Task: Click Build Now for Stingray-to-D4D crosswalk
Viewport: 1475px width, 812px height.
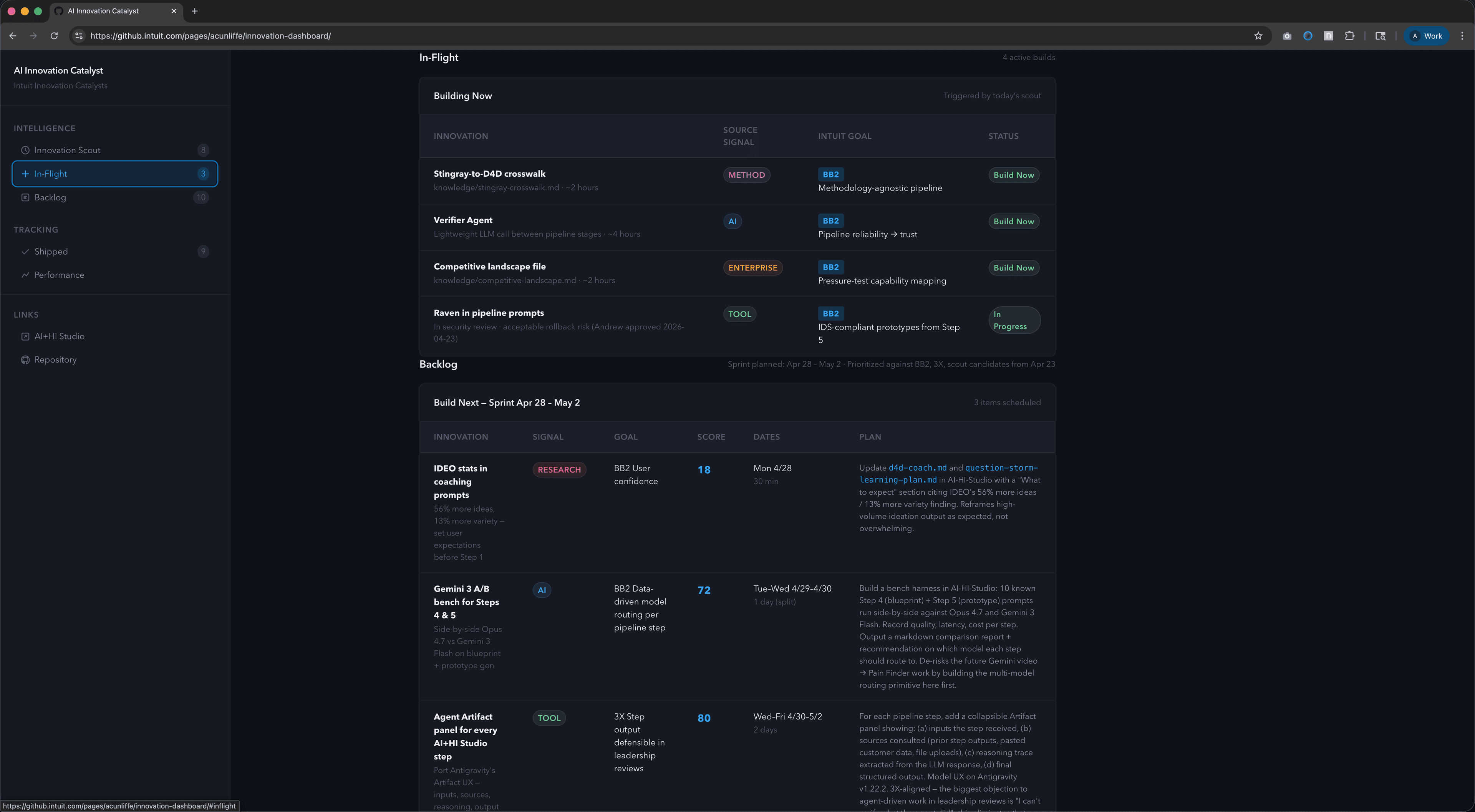Action: pos(1014,175)
